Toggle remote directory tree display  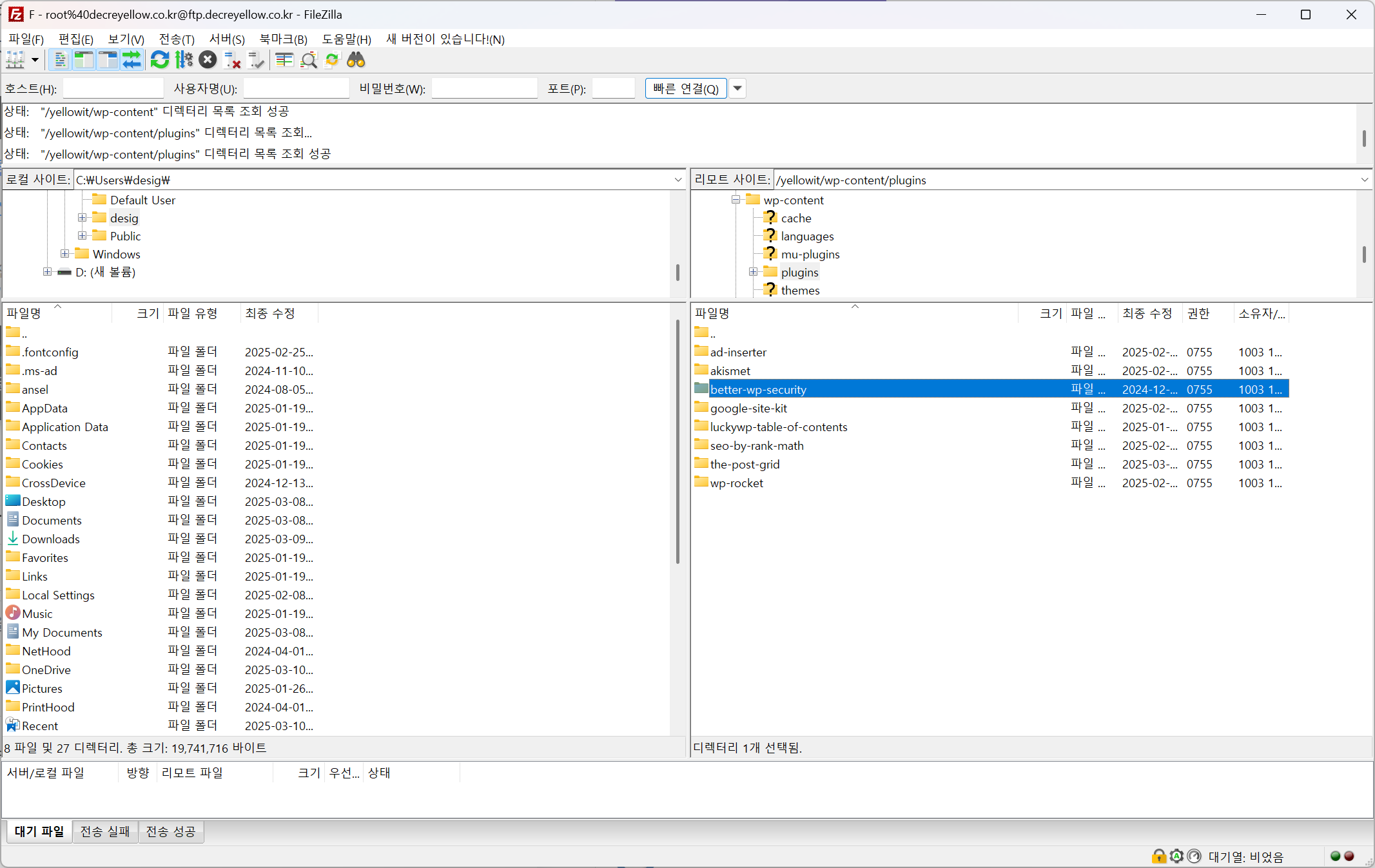[108, 60]
